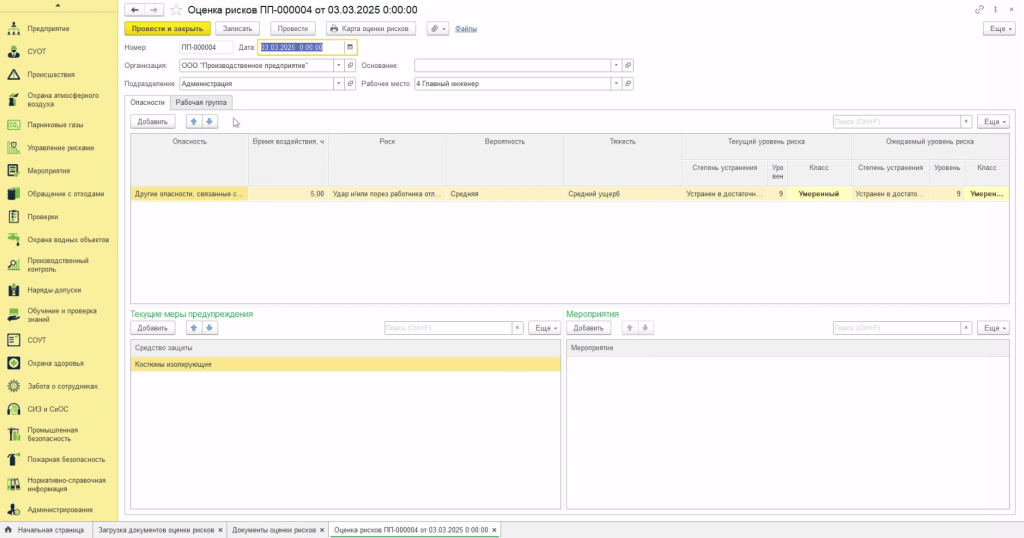Select the Средний ущерб cell

click(622, 194)
